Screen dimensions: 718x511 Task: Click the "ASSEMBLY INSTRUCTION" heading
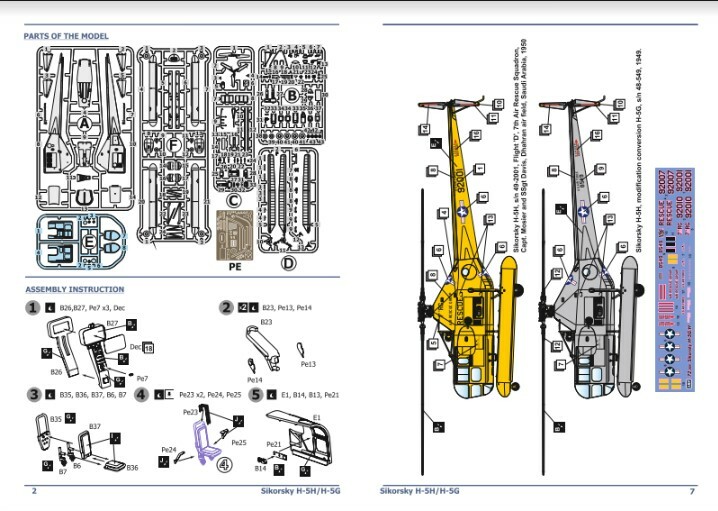pyautogui.click(x=75, y=289)
